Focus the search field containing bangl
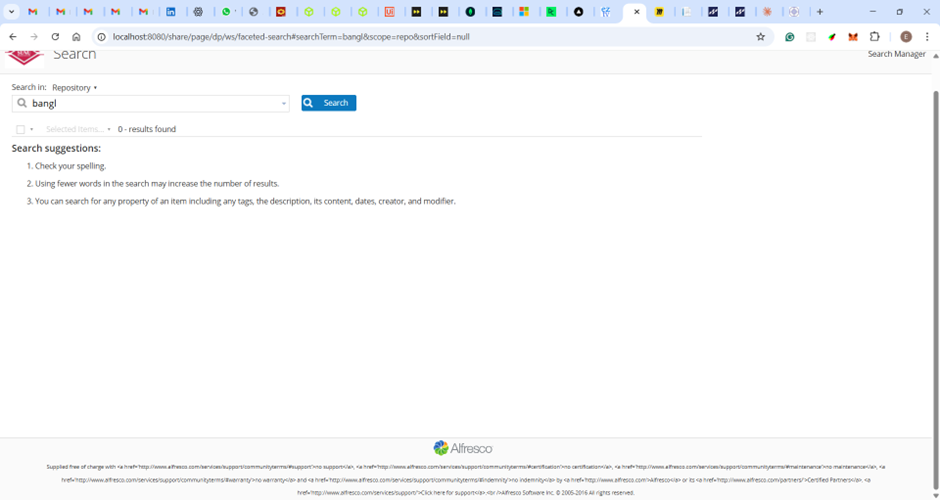The width and height of the screenshot is (940, 500). point(150,103)
